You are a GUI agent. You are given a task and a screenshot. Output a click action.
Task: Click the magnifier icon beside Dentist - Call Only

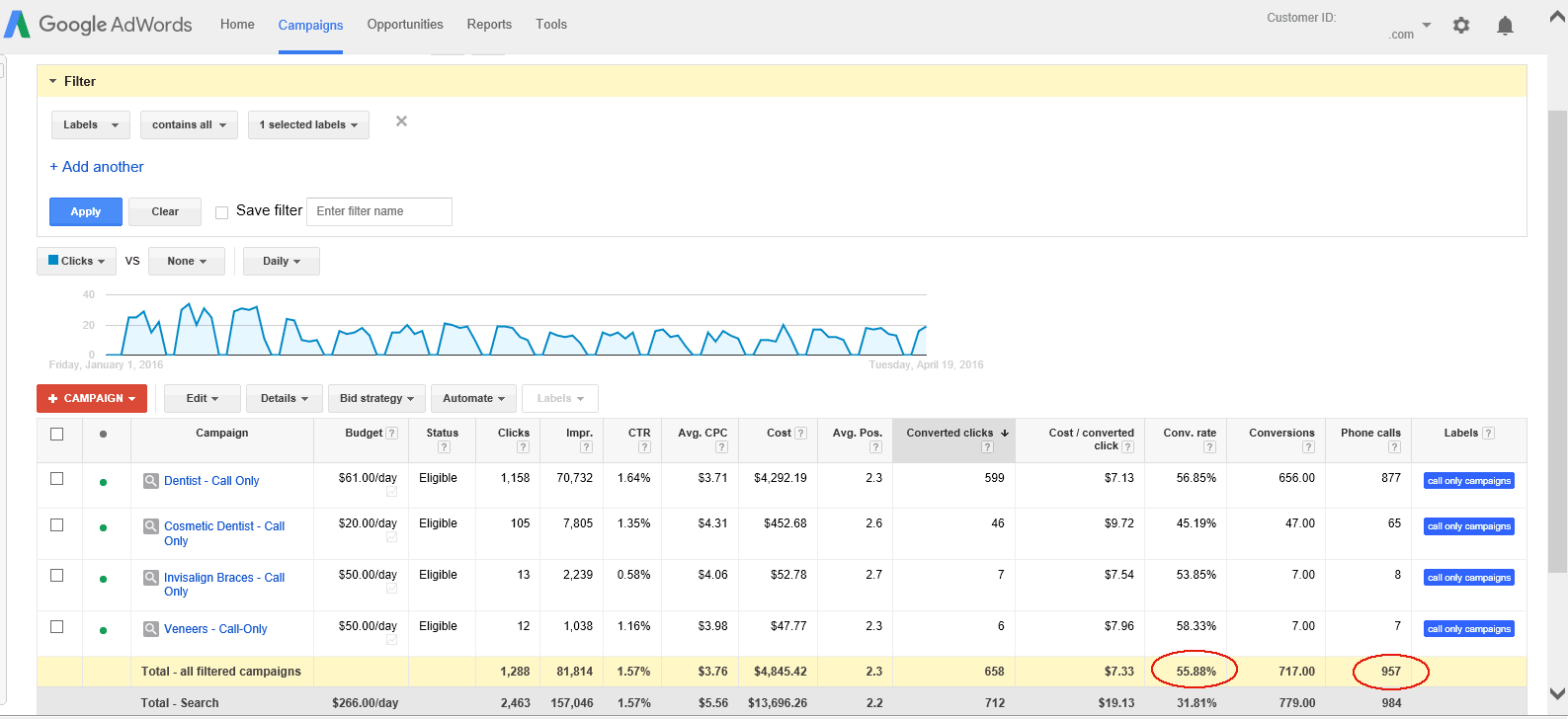(x=151, y=481)
